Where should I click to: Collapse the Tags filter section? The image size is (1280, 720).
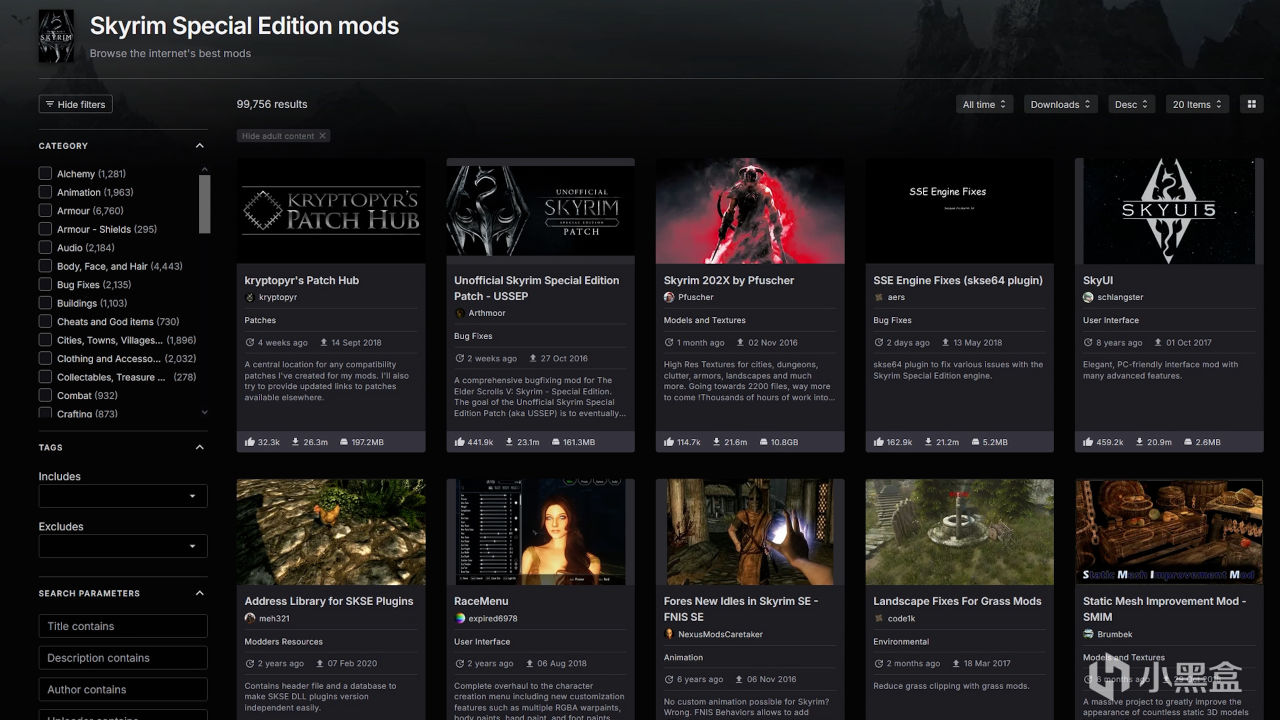(199, 447)
